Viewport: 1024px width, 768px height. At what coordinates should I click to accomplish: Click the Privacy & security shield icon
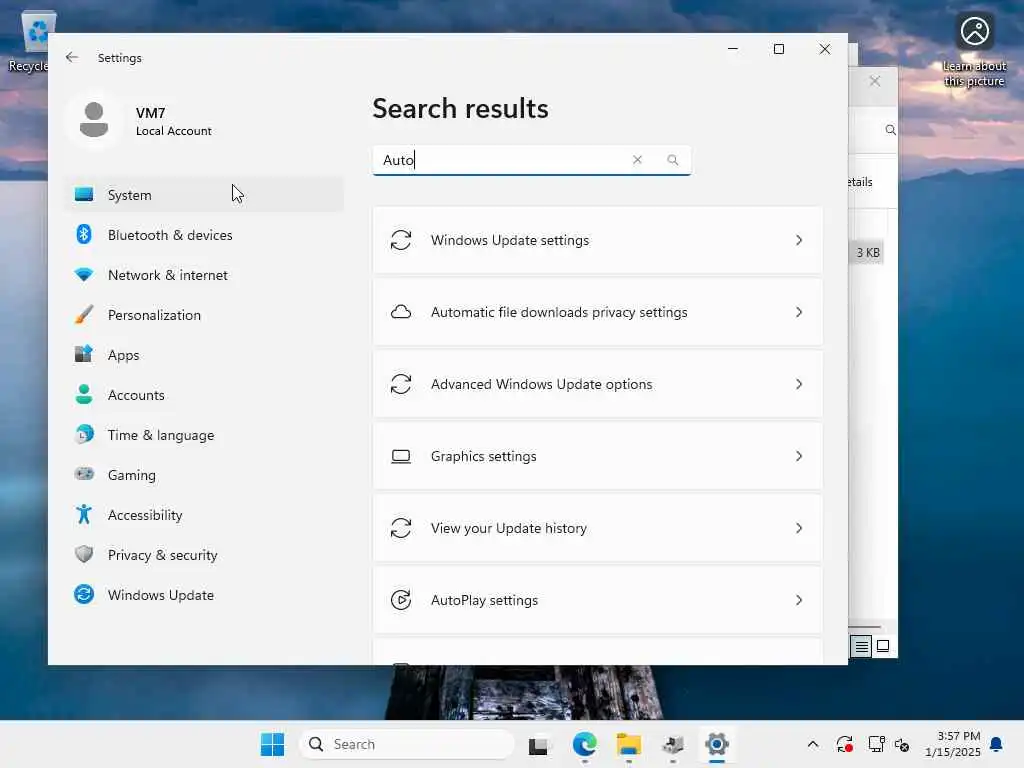click(84, 554)
